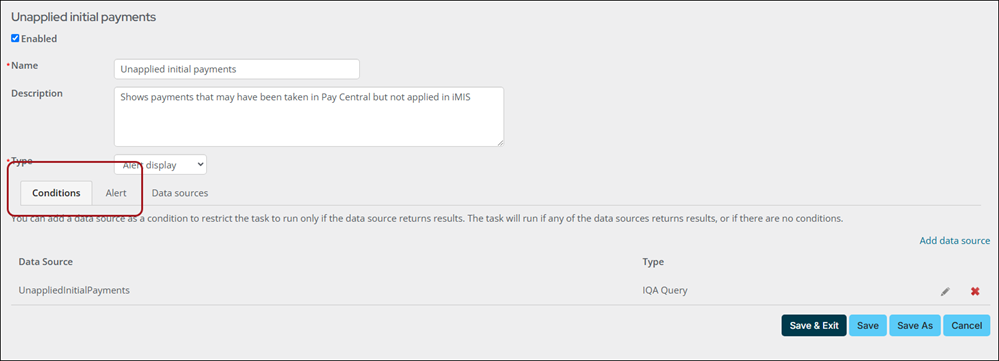Select the UnappliedInitialPayments data source row
This screenshot has width=999, height=361.
point(500,290)
